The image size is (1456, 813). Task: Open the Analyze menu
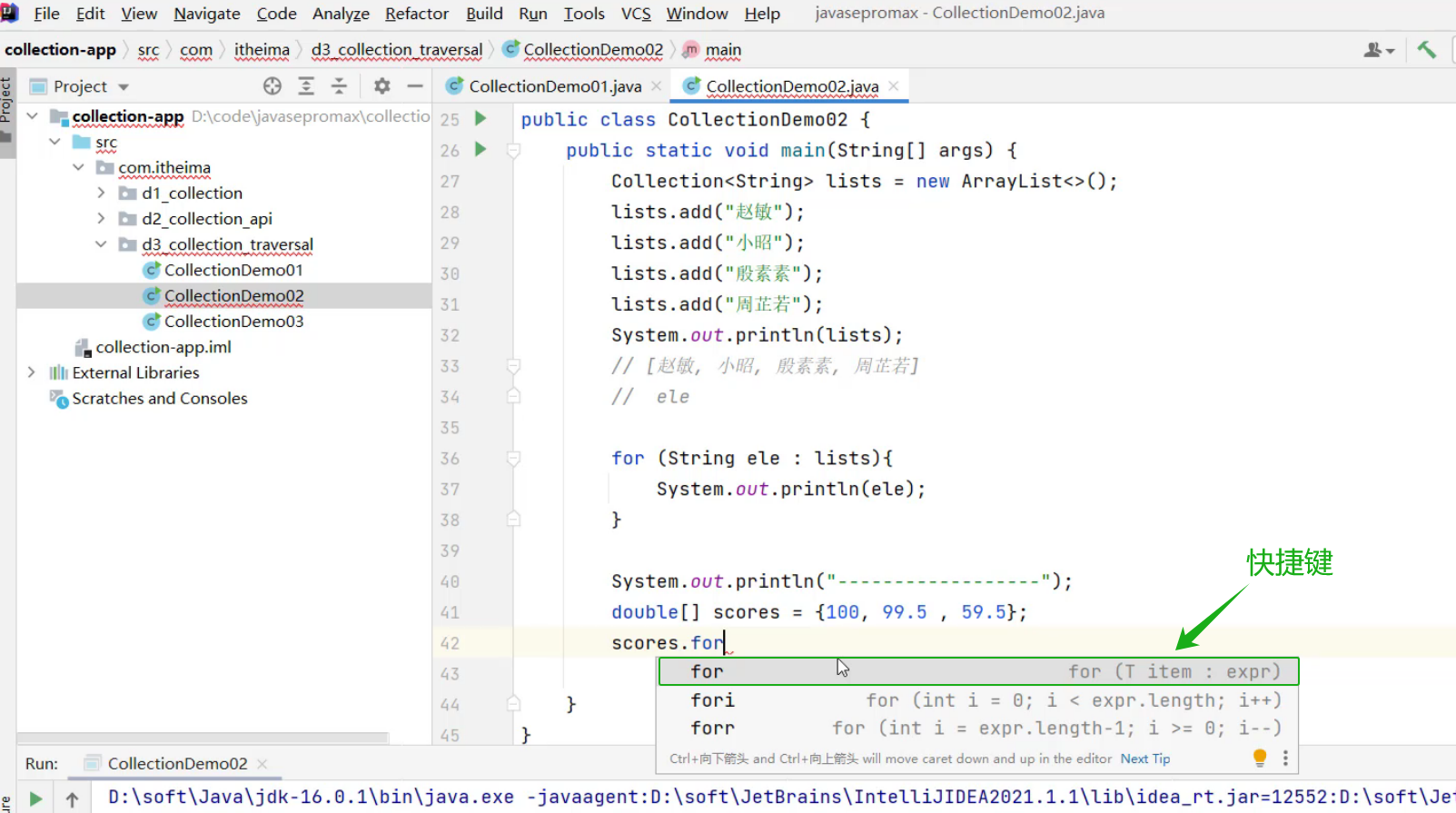[341, 14]
